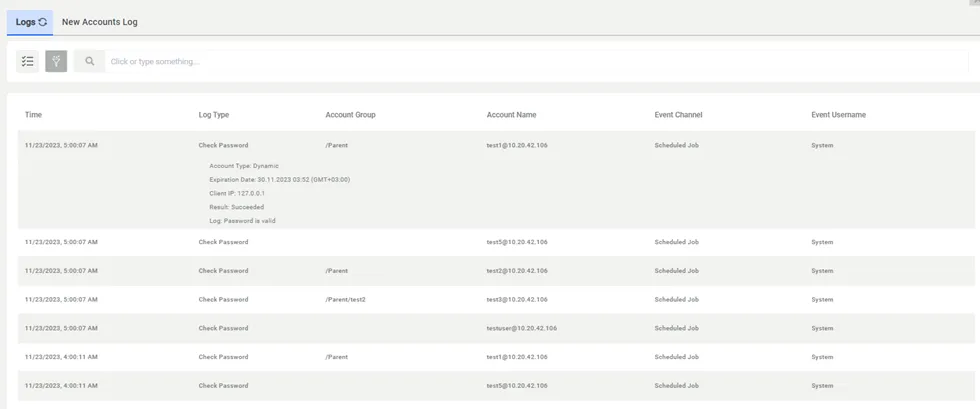Click 'Result: Succeeded' detail line

point(237,207)
